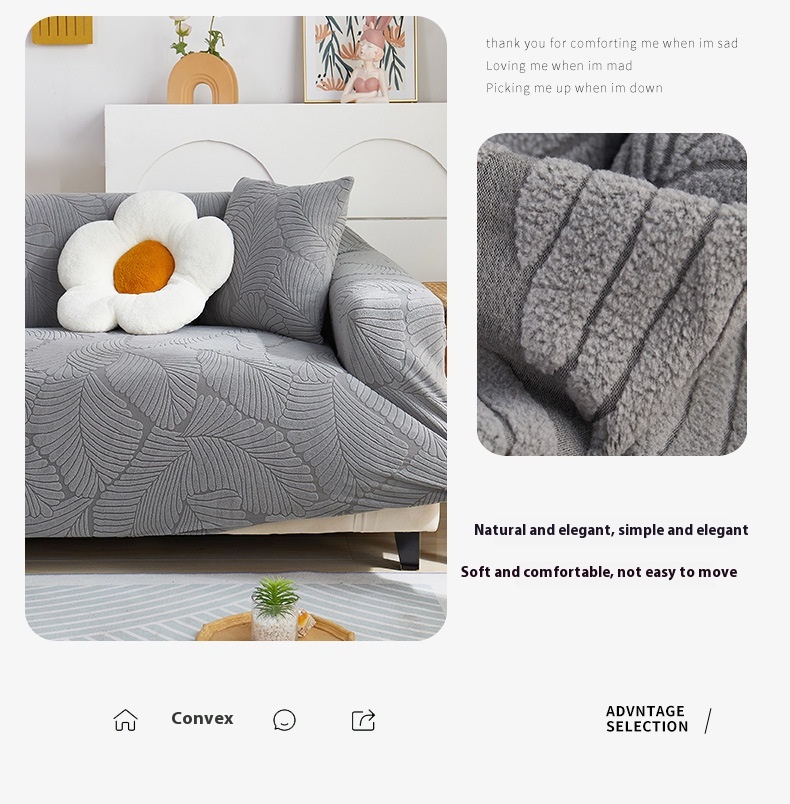The width and height of the screenshot is (790, 804).
Task: Open the chat bubble icon
Action: pos(285,720)
